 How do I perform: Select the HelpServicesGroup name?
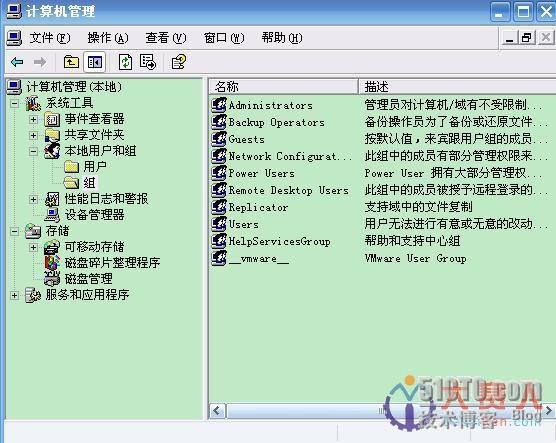pos(279,242)
